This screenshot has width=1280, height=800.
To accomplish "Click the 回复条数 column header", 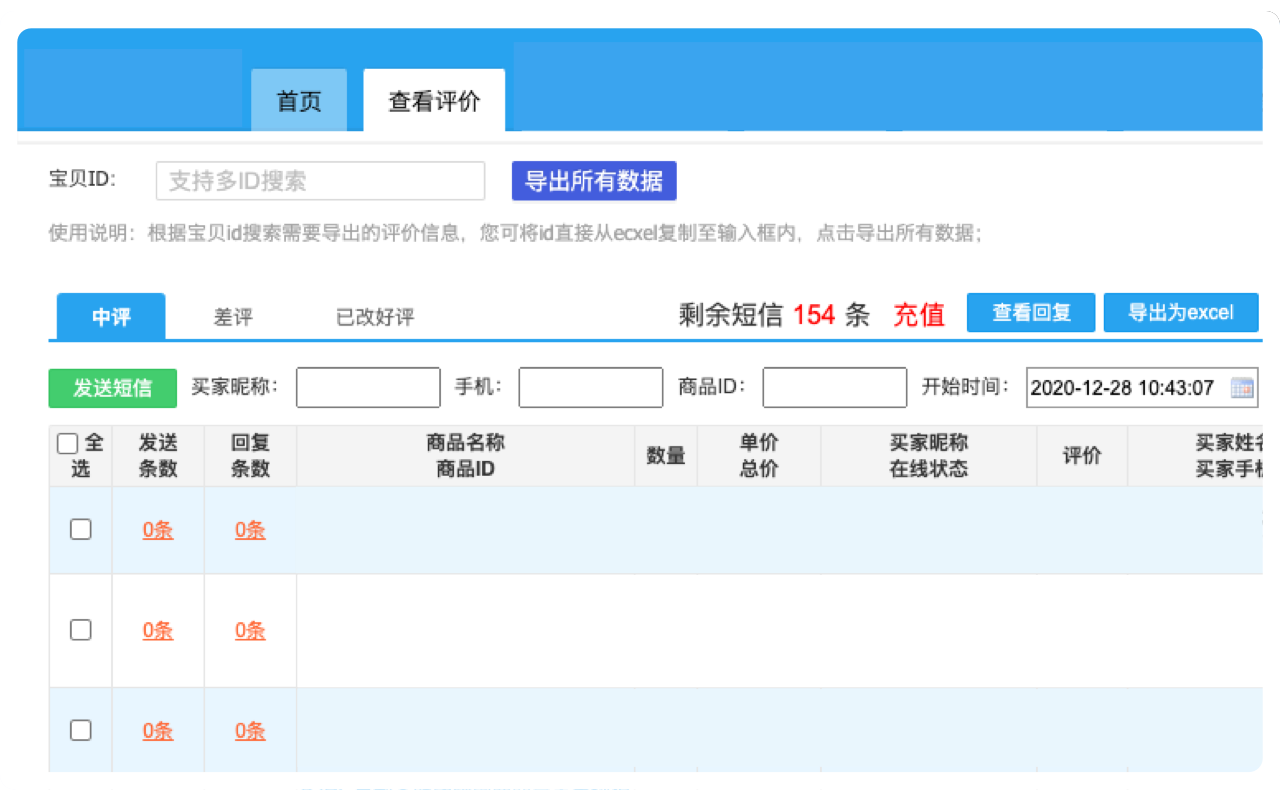I will pyautogui.click(x=250, y=456).
